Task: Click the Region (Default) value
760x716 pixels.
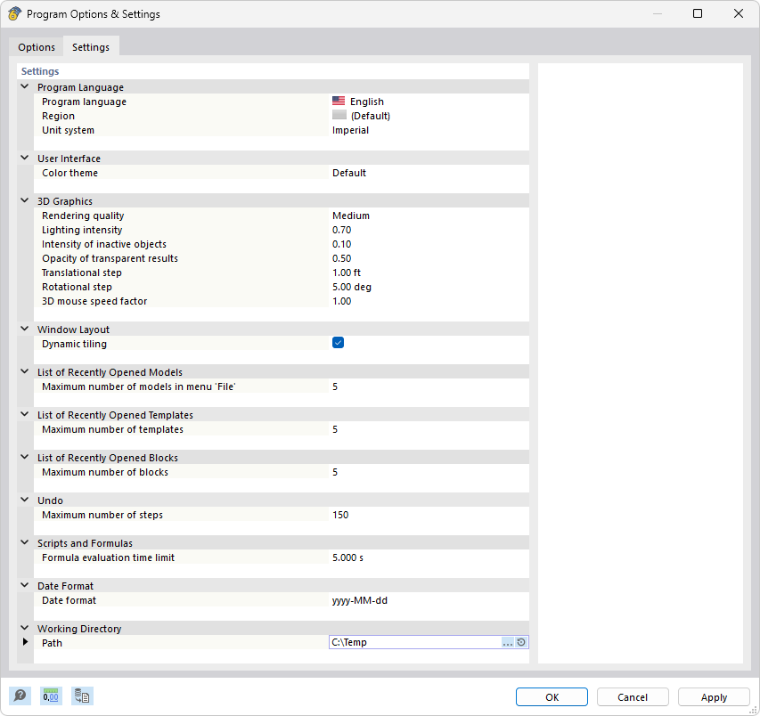Action: [370, 115]
